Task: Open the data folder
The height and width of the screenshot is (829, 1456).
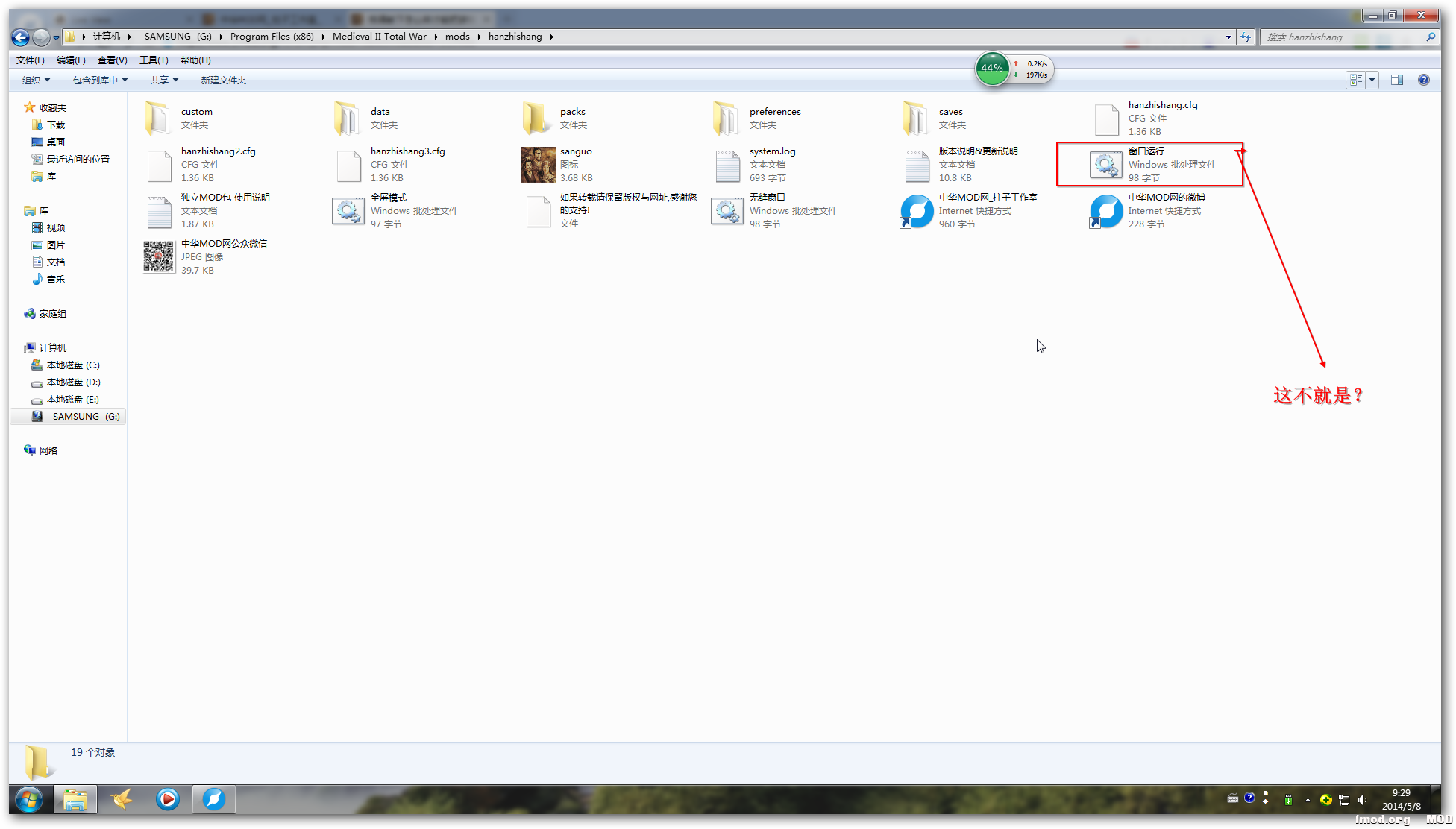Action: click(x=348, y=119)
